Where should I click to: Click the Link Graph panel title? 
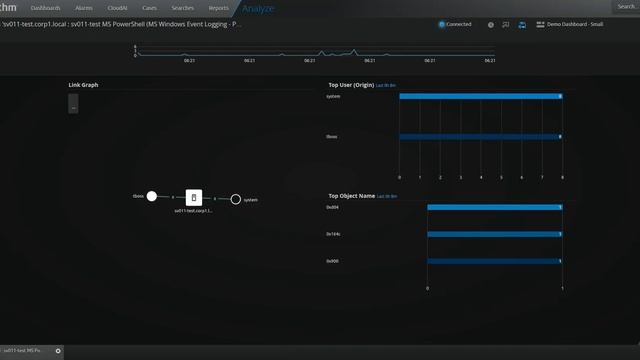pos(83,85)
